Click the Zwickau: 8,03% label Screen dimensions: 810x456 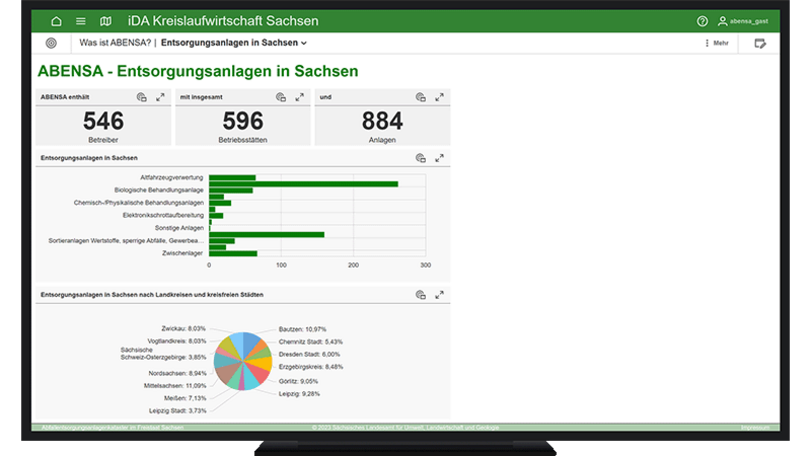pos(183,328)
